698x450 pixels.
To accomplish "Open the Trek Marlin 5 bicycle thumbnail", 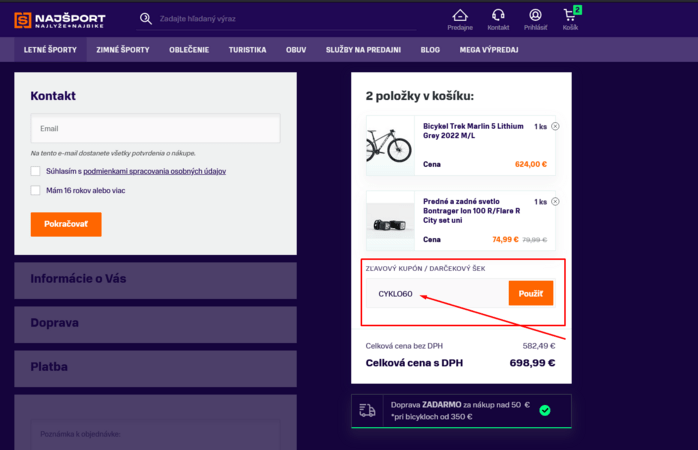I will (x=390, y=146).
